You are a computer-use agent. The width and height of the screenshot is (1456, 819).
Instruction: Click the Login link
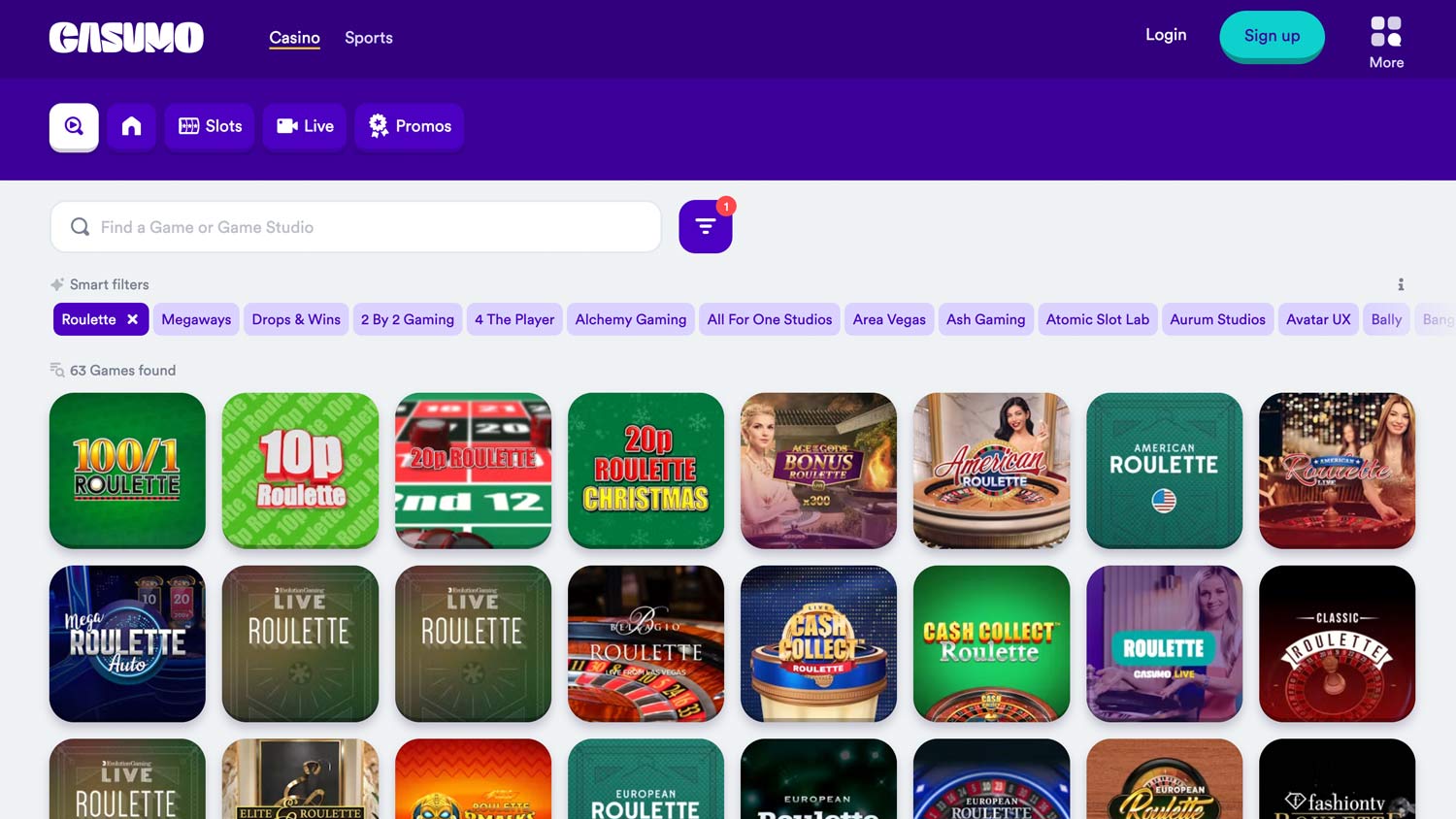[1166, 35]
